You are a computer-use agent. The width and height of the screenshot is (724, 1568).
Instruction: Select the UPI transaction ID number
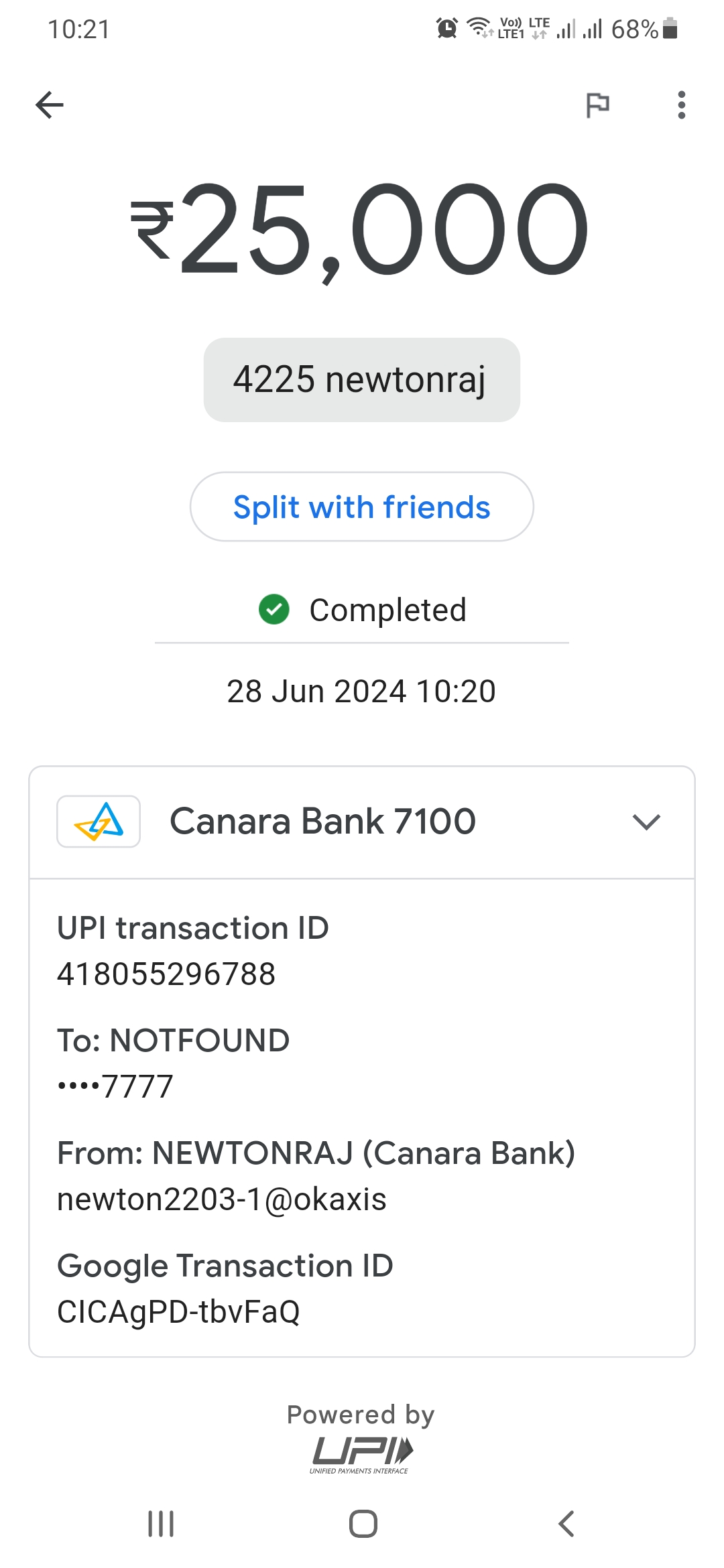click(166, 974)
